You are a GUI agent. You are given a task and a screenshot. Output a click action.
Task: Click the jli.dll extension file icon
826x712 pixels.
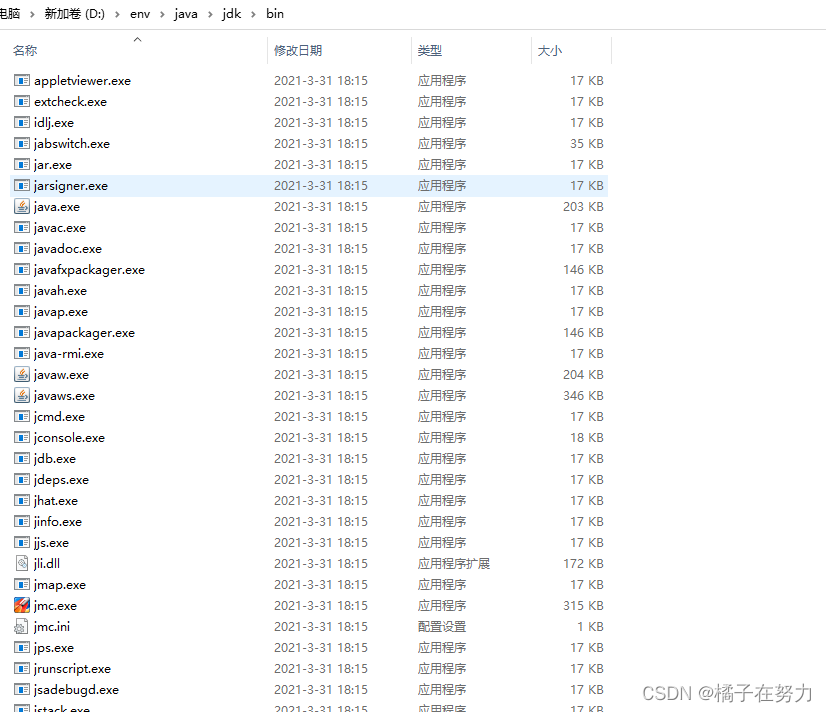tap(23, 563)
